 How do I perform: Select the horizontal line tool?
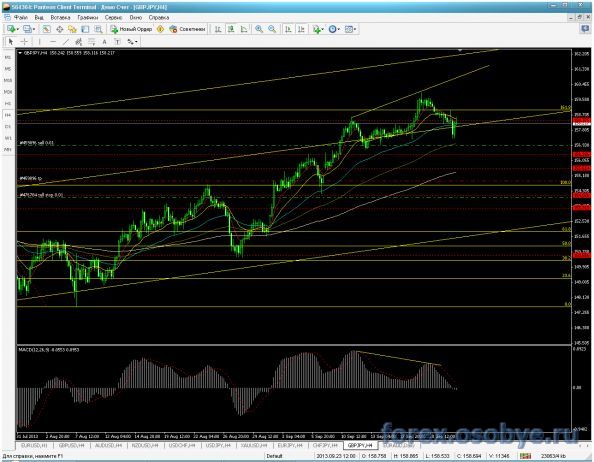coord(53,42)
